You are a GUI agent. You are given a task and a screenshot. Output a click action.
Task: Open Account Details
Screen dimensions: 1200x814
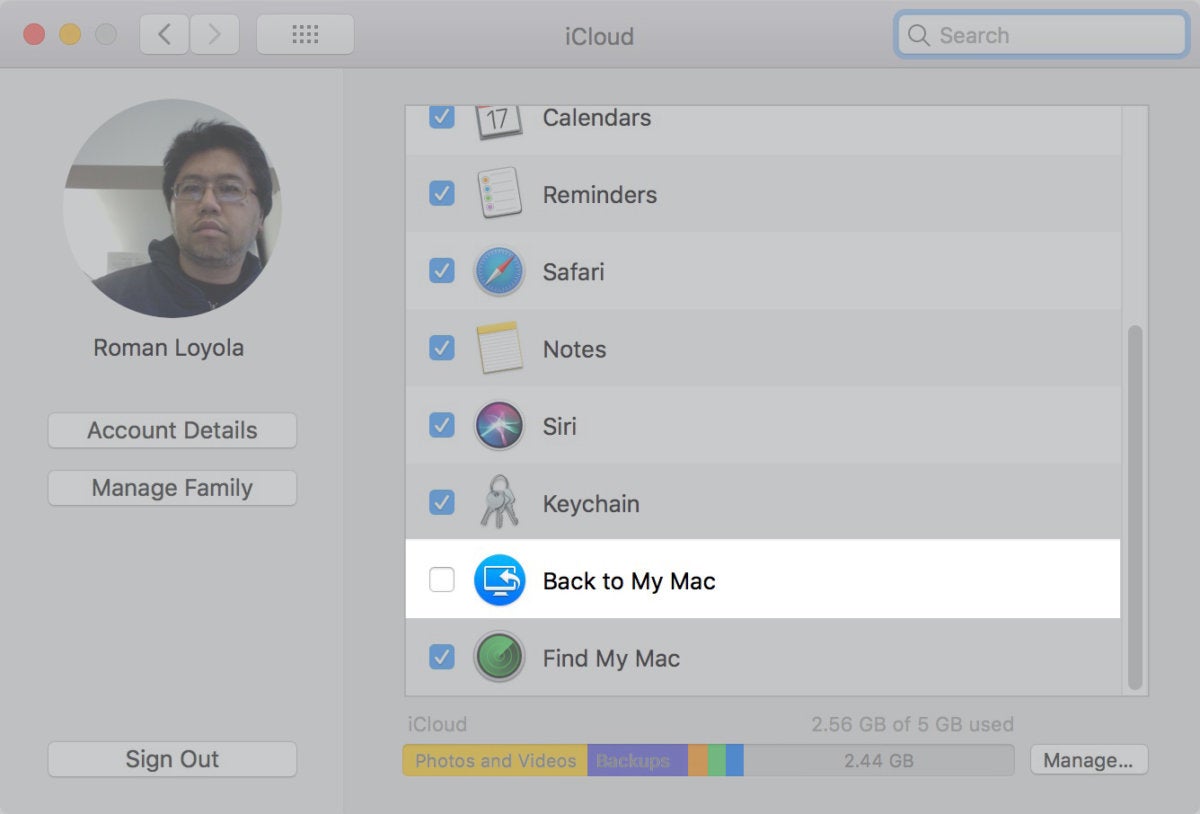pyautogui.click(x=171, y=430)
